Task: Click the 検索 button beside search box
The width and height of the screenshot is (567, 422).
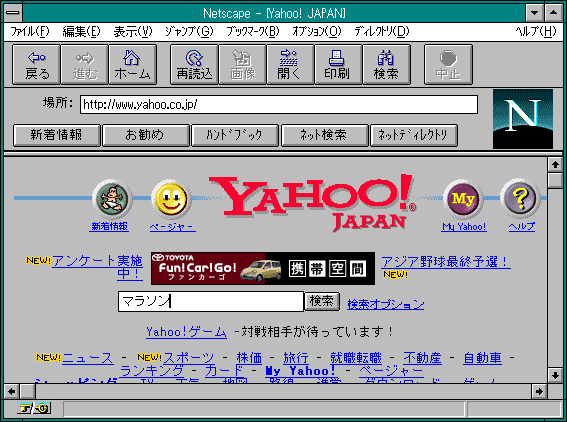Action: (x=322, y=301)
